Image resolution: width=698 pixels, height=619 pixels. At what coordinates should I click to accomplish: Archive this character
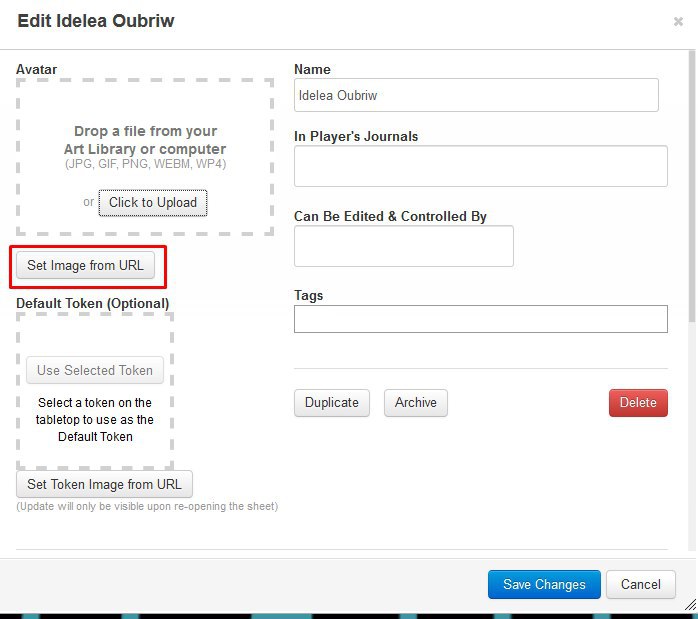pyautogui.click(x=416, y=403)
